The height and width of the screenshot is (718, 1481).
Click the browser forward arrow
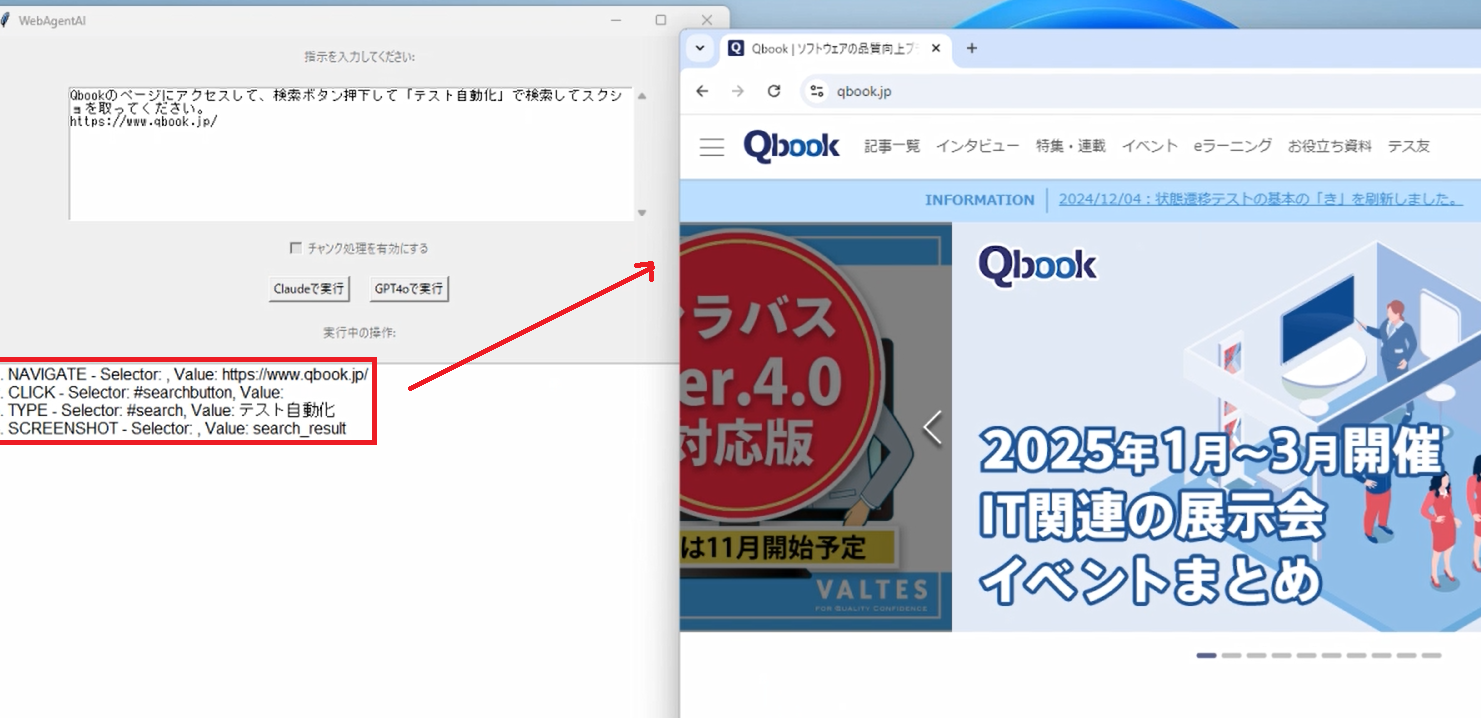coord(738,91)
